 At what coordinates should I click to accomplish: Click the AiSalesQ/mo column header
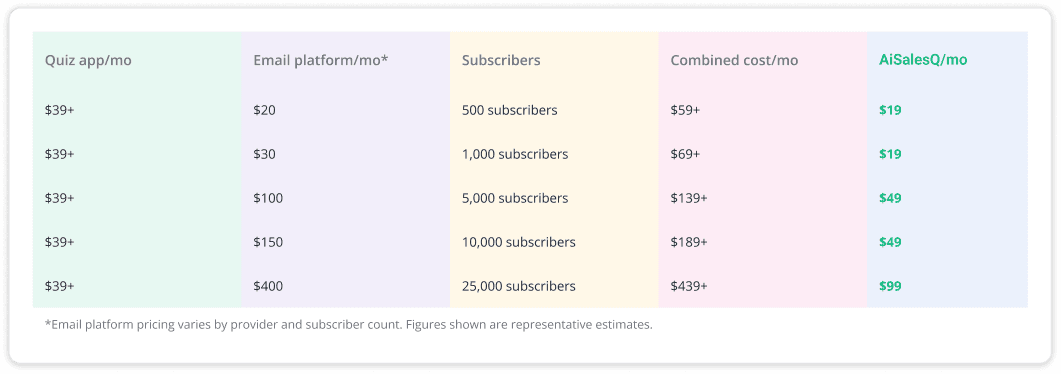(923, 60)
